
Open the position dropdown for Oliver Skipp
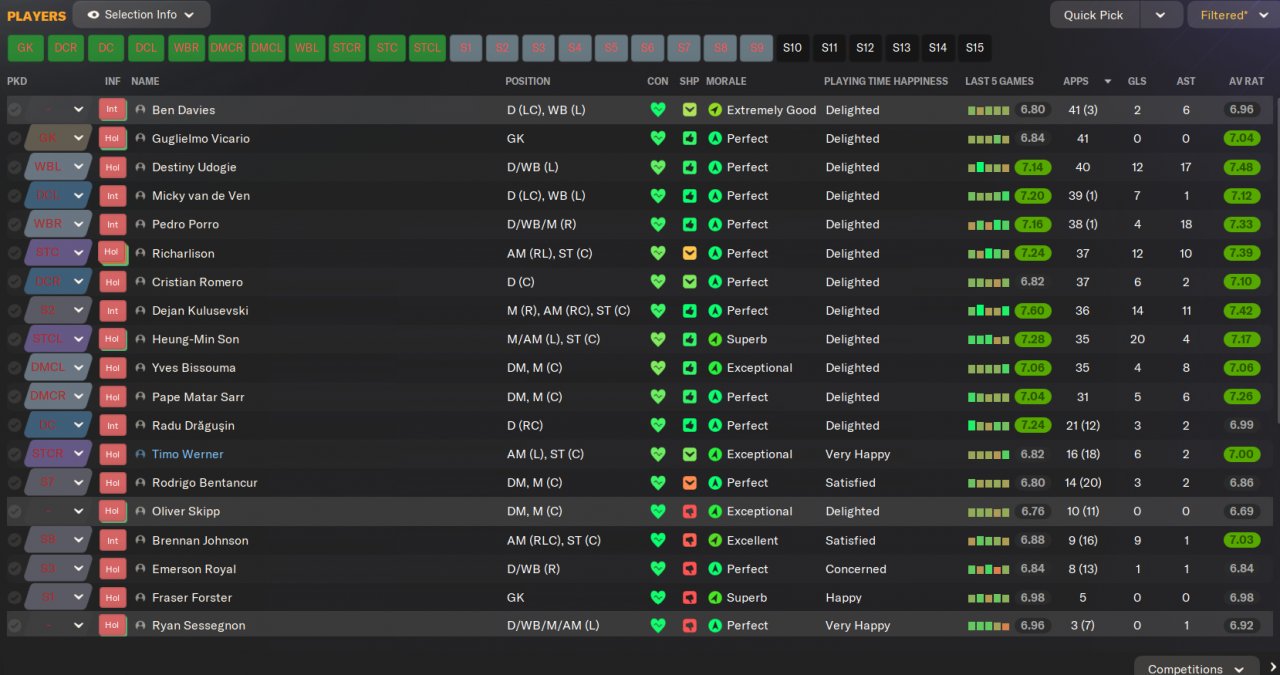78,512
